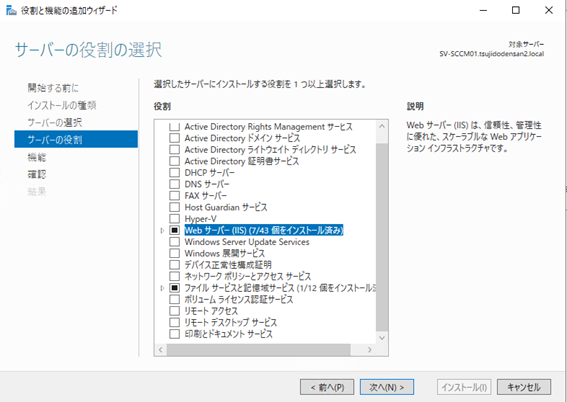This screenshot has width=567, height=402.
Task: Click the horizontal scrollbar right arrow
Action: 370,350
